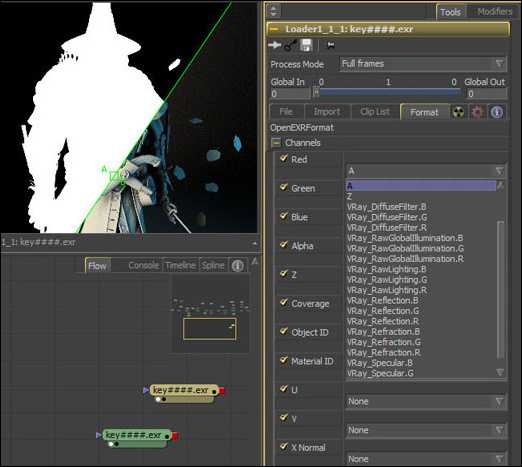Click the Global In value field
The image size is (522, 467).
coord(290,94)
